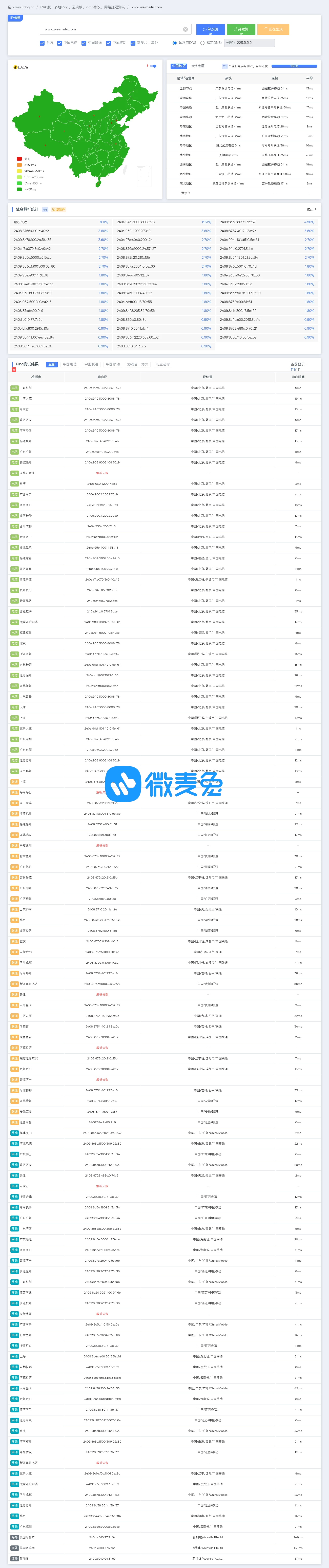
Task: Click the blue 单次测试 button
Action: [210, 29]
